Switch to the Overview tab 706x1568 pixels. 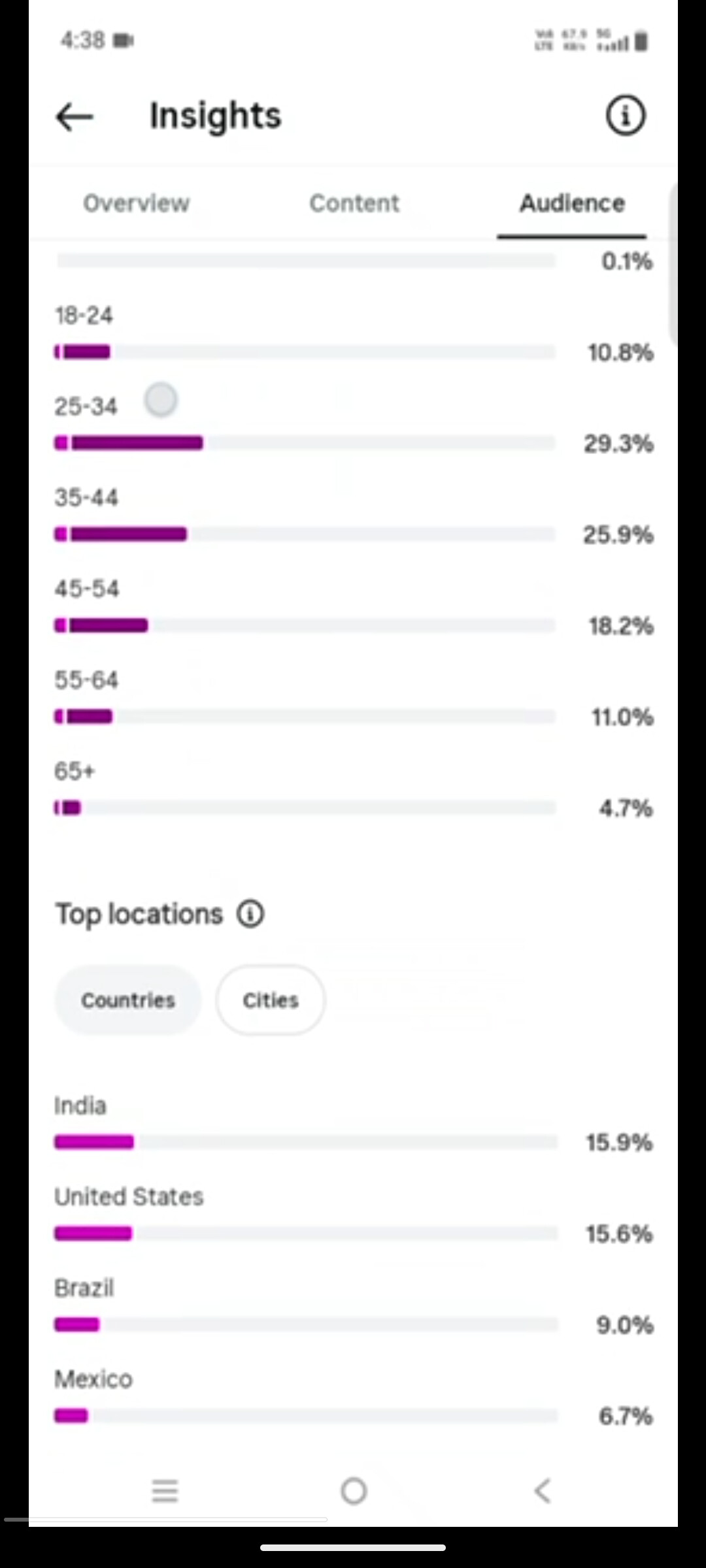136,203
